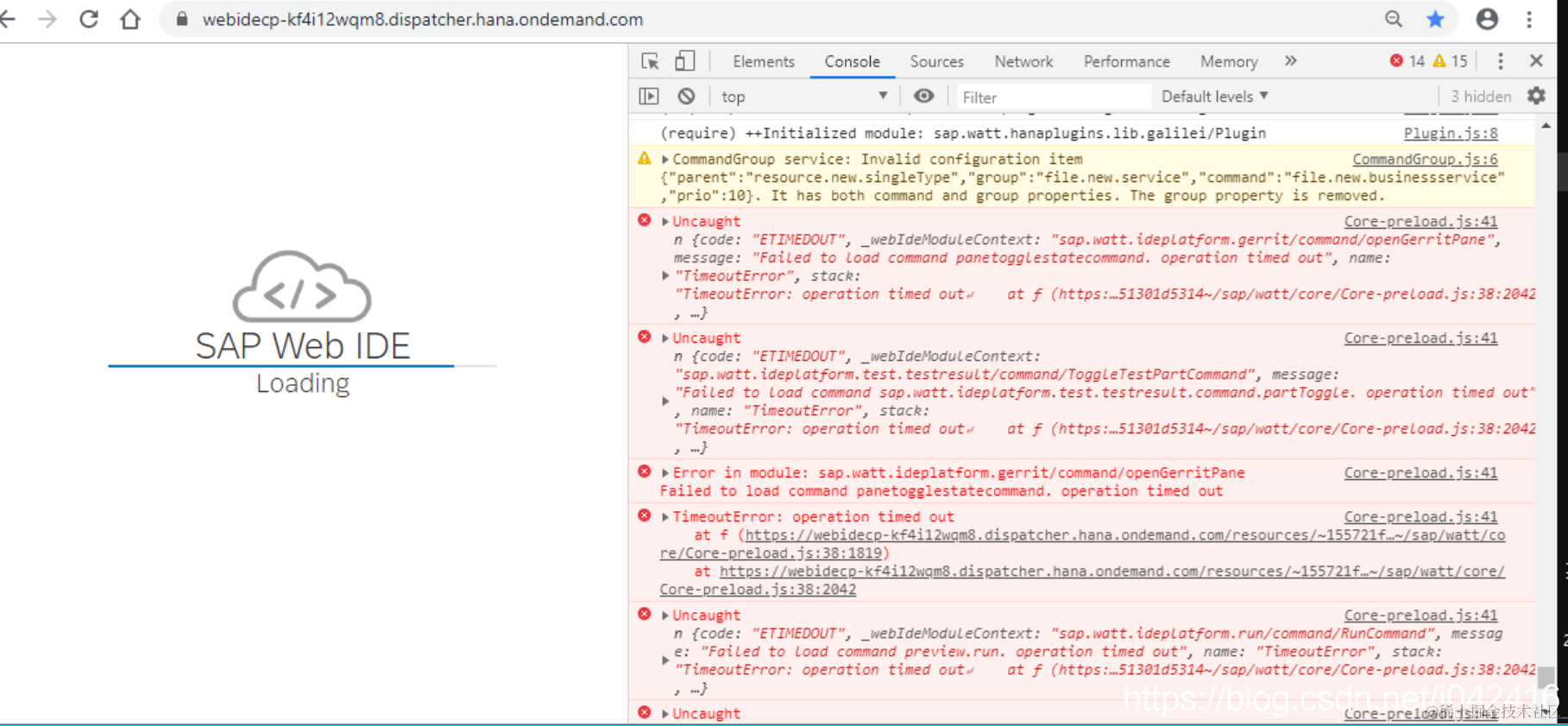Activate the inspect element picker icon
This screenshot has width=1568, height=726.
(650, 61)
